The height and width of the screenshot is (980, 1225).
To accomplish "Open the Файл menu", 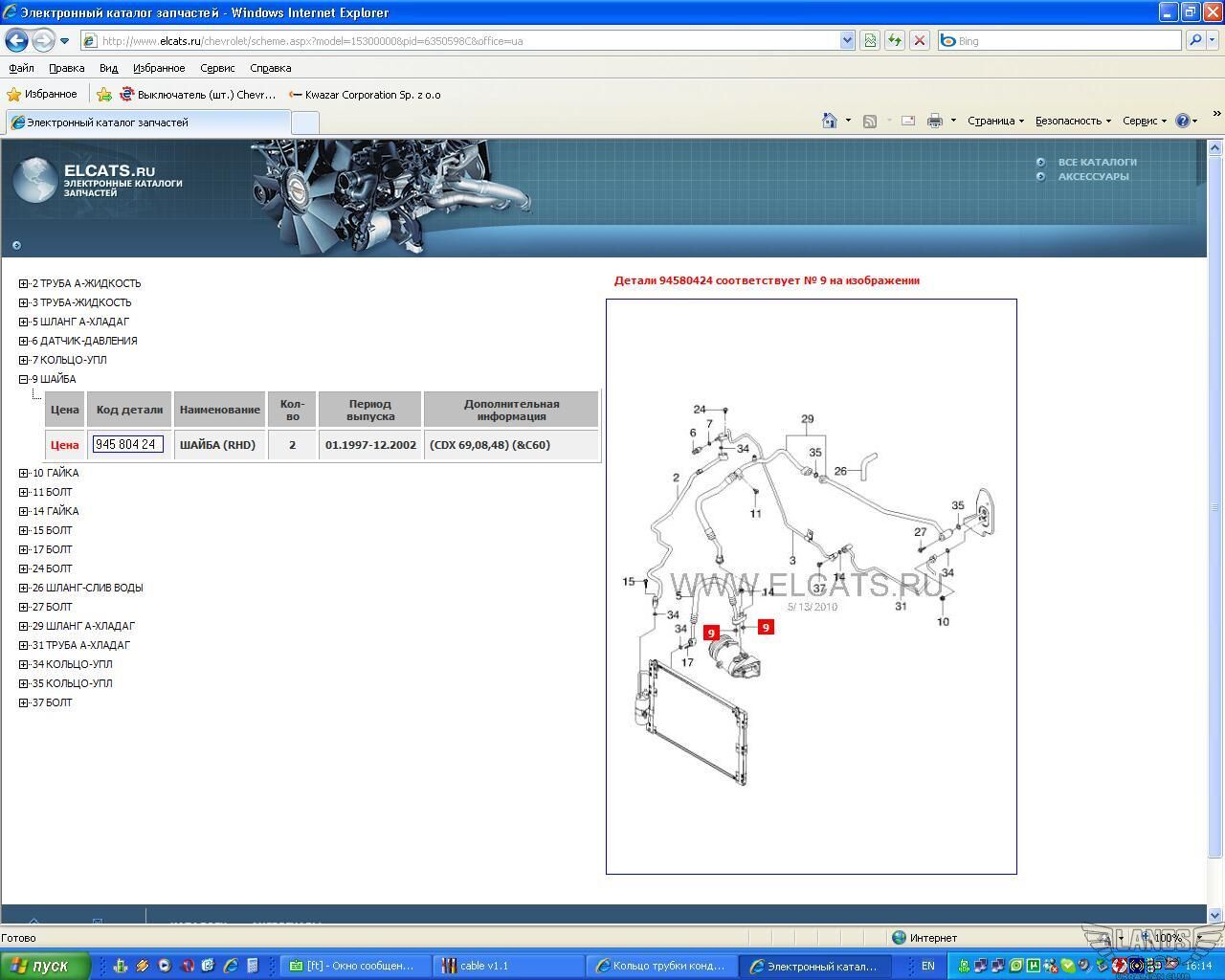I will [21, 68].
